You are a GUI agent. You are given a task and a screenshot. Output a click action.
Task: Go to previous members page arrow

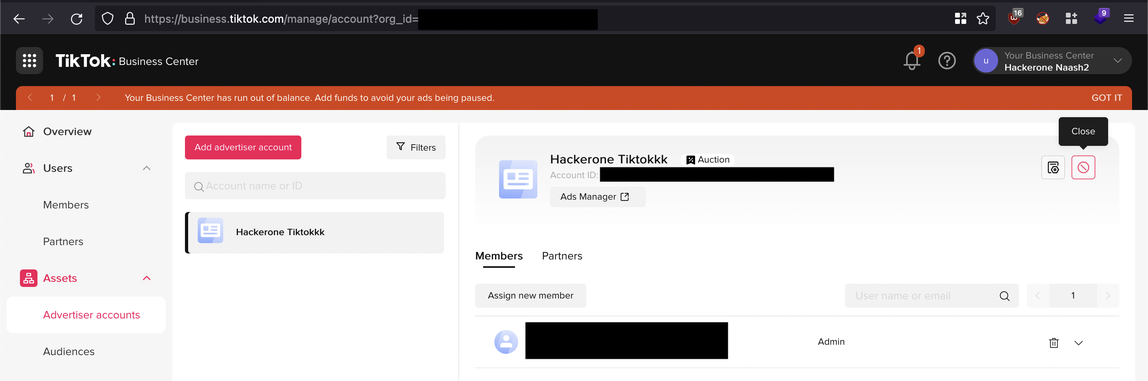pos(1038,296)
